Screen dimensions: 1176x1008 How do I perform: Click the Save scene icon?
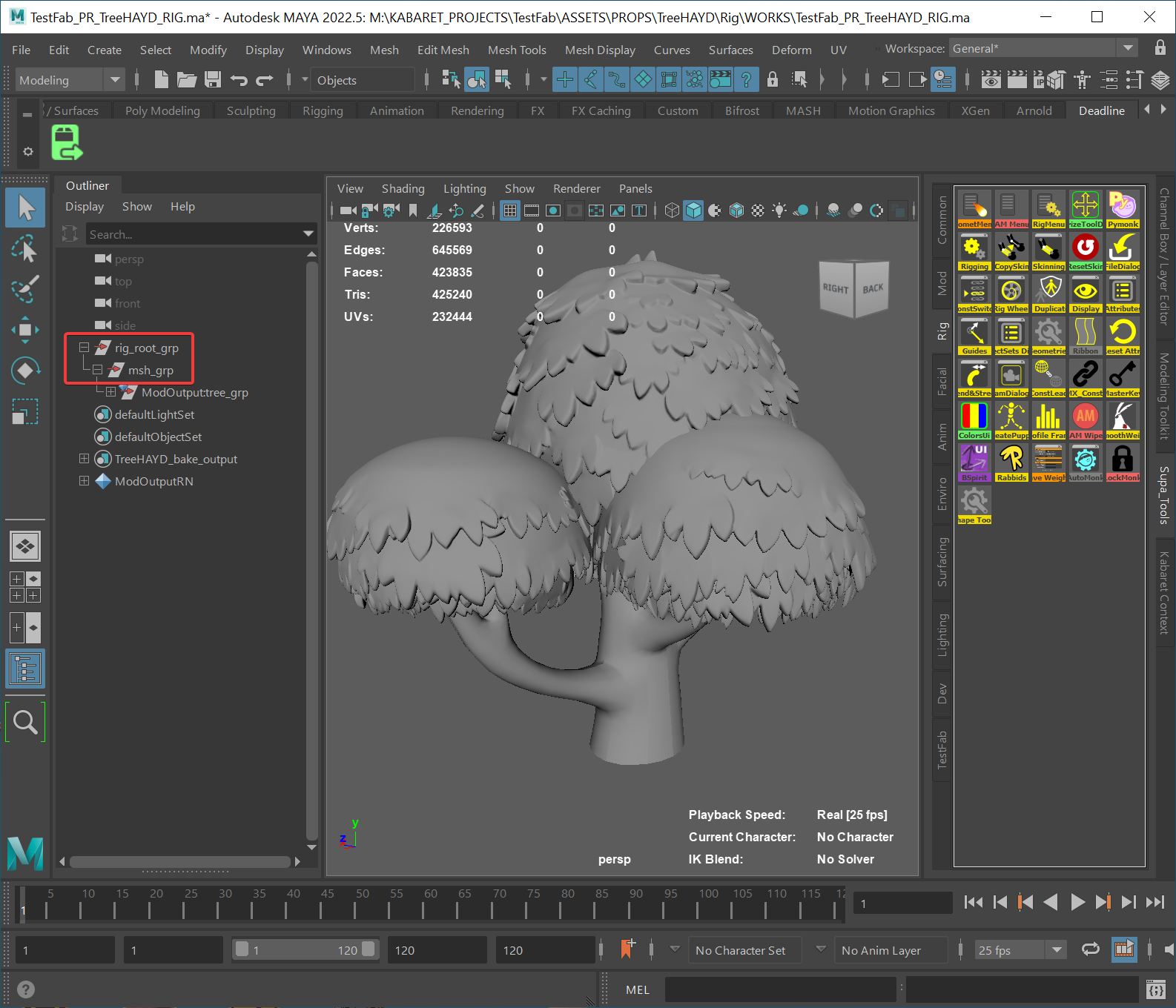213,79
